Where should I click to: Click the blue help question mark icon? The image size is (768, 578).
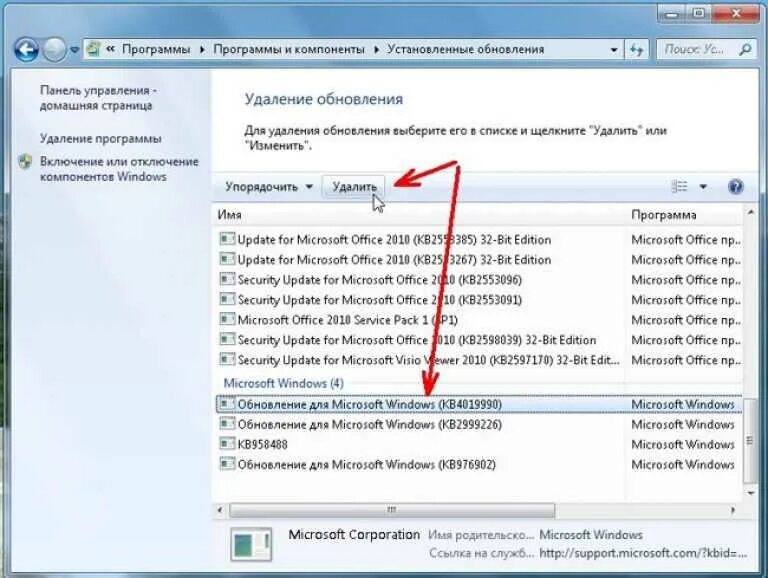click(x=736, y=187)
